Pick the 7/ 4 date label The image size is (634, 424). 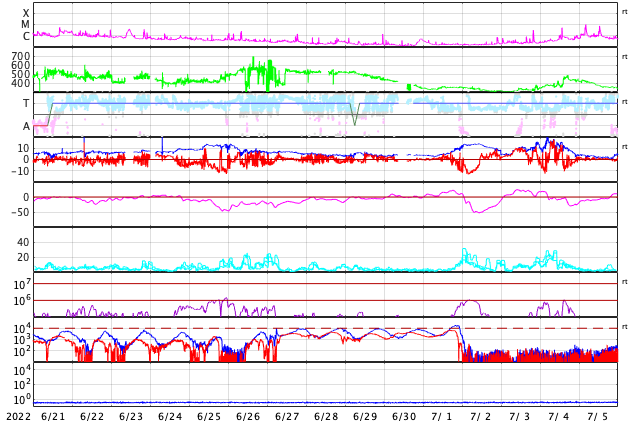(559, 416)
